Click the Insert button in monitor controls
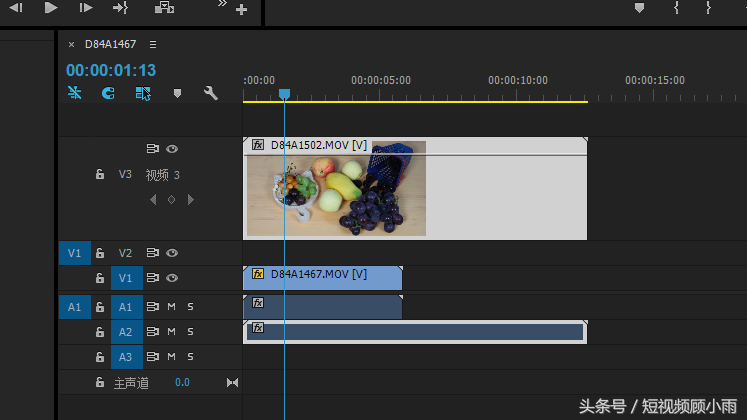The height and width of the screenshot is (420, 747). coord(120,8)
